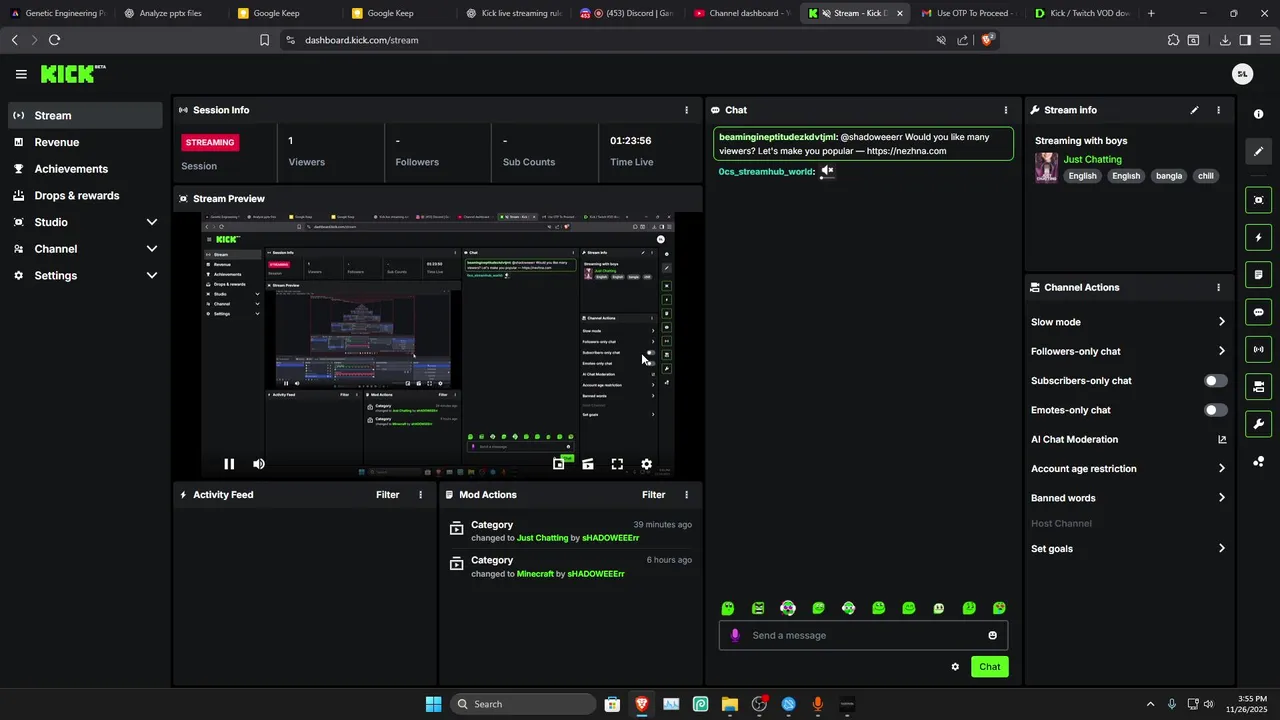Enter fullscreen in stream preview
This screenshot has height=720, width=1280.
coord(617,464)
